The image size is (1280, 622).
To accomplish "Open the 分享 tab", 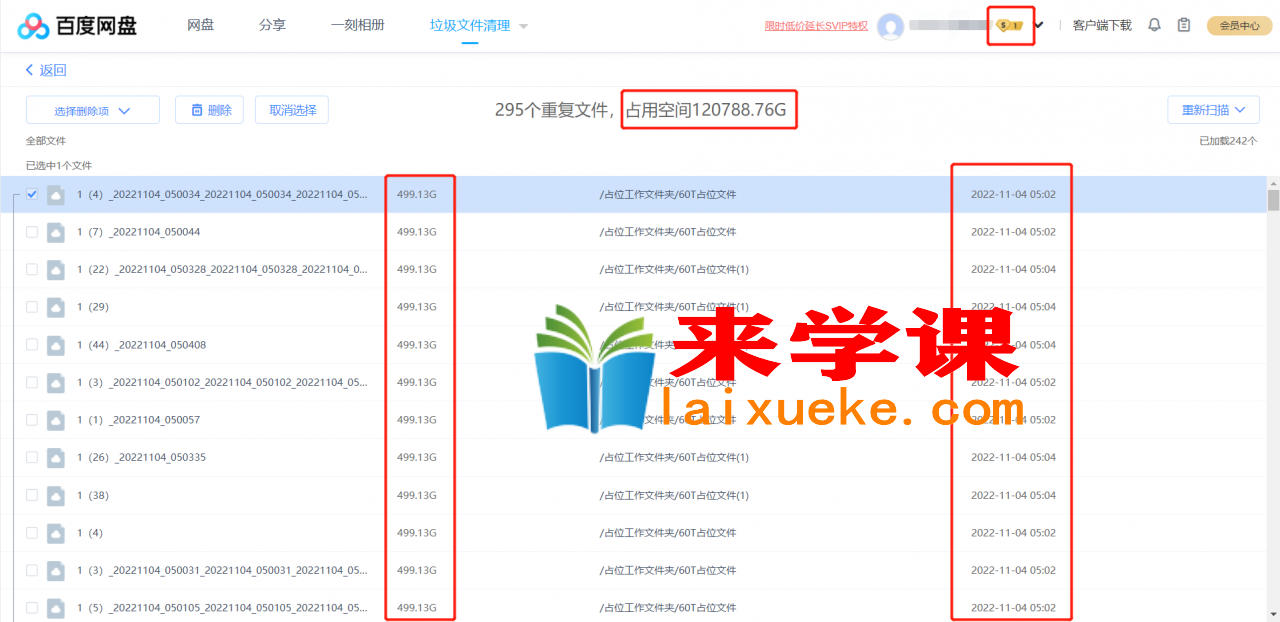I will [272, 25].
